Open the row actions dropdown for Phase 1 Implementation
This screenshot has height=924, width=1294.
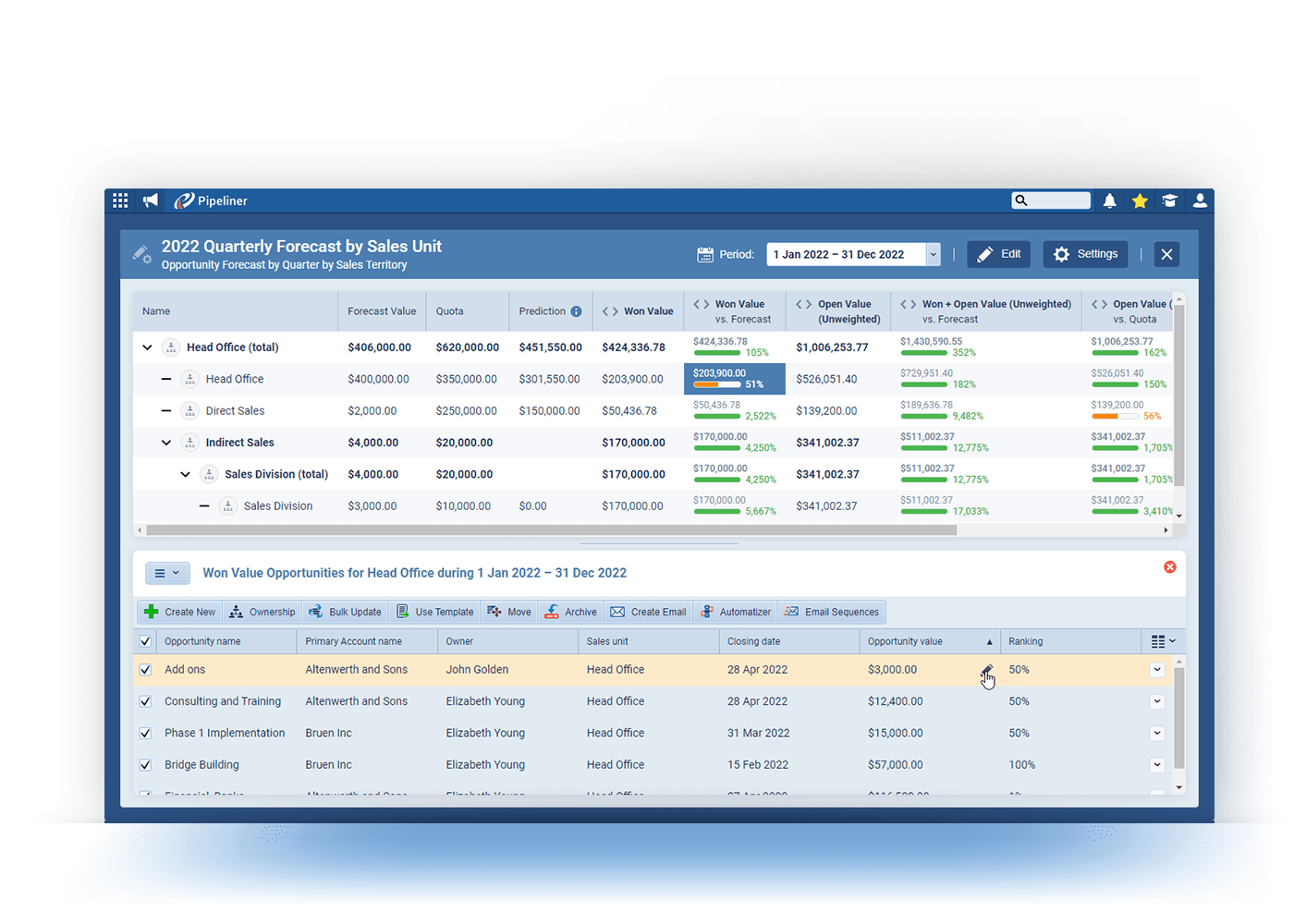pyautogui.click(x=1157, y=733)
